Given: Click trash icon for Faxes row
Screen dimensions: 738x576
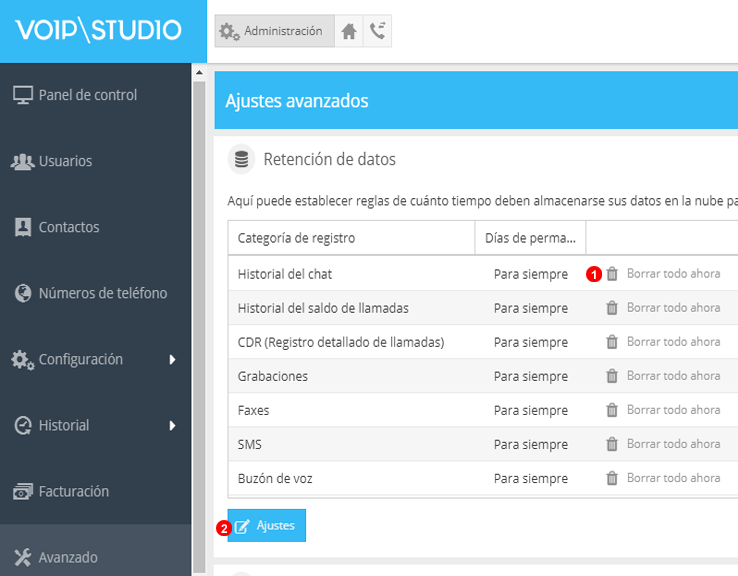Looking at the screenshot, I should click(612, 410).
